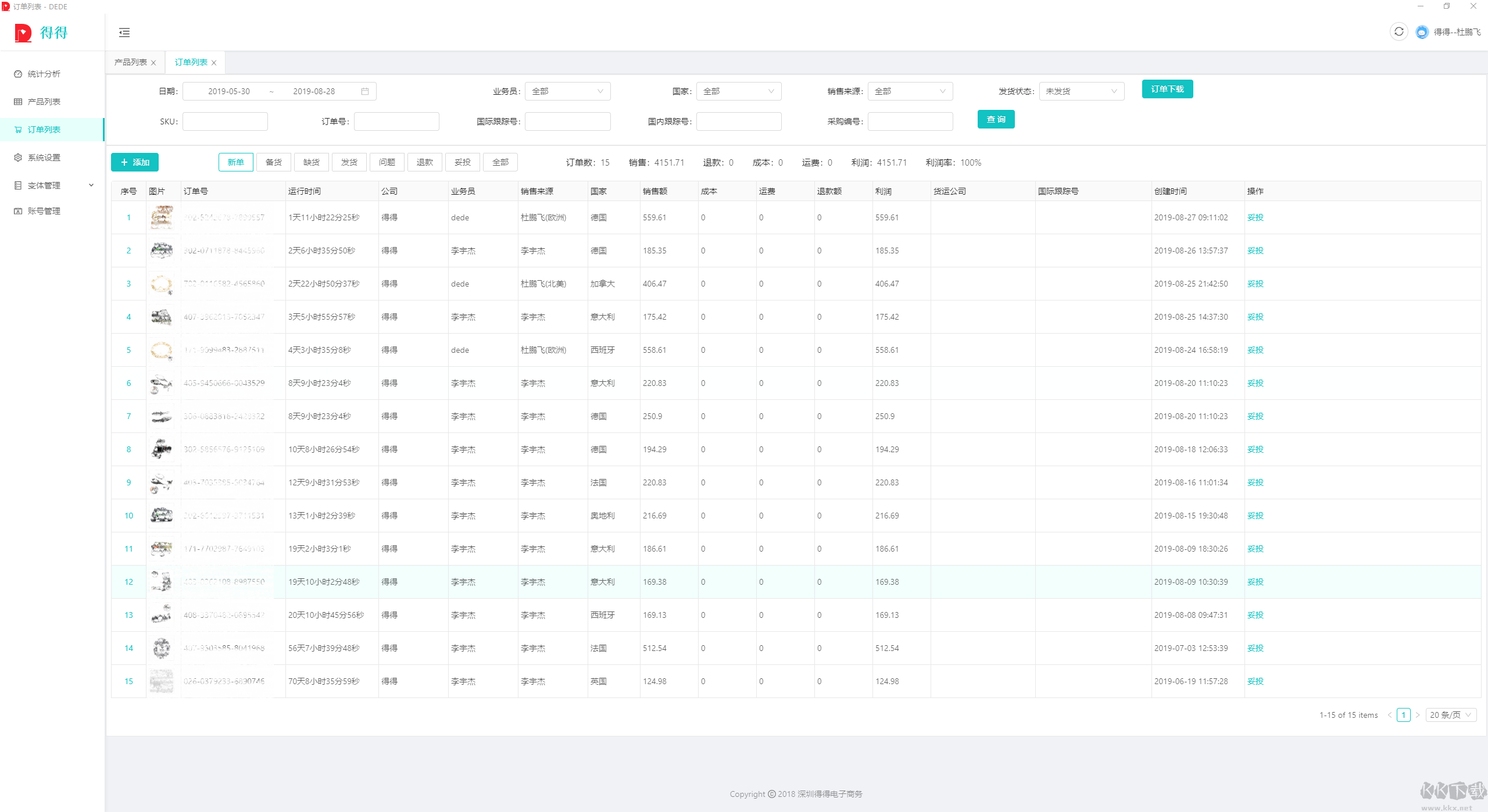Select the 全部 status filter button
The width and height of the screenshot is (1488, 812).
click(x=500, y=162)
